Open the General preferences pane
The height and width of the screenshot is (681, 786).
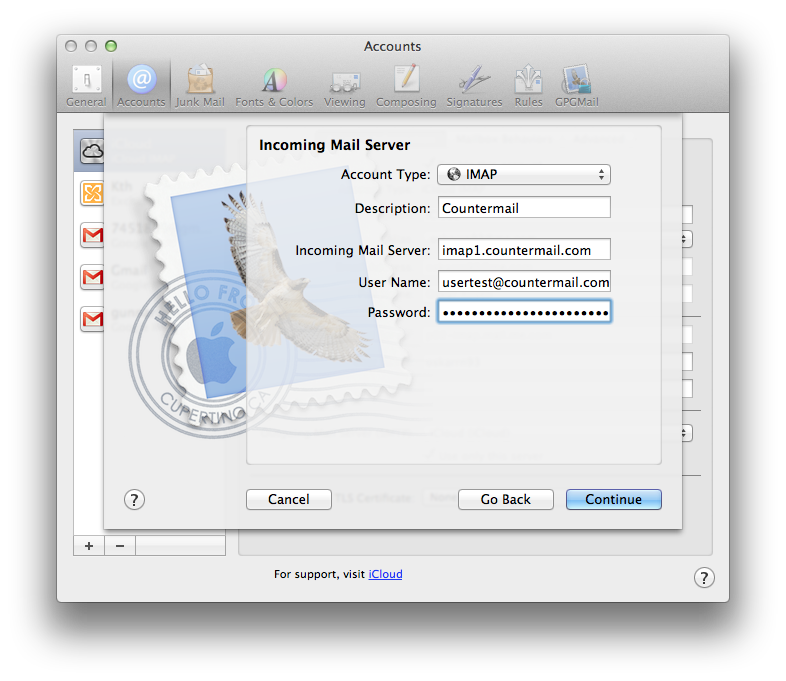pos(86,86)
